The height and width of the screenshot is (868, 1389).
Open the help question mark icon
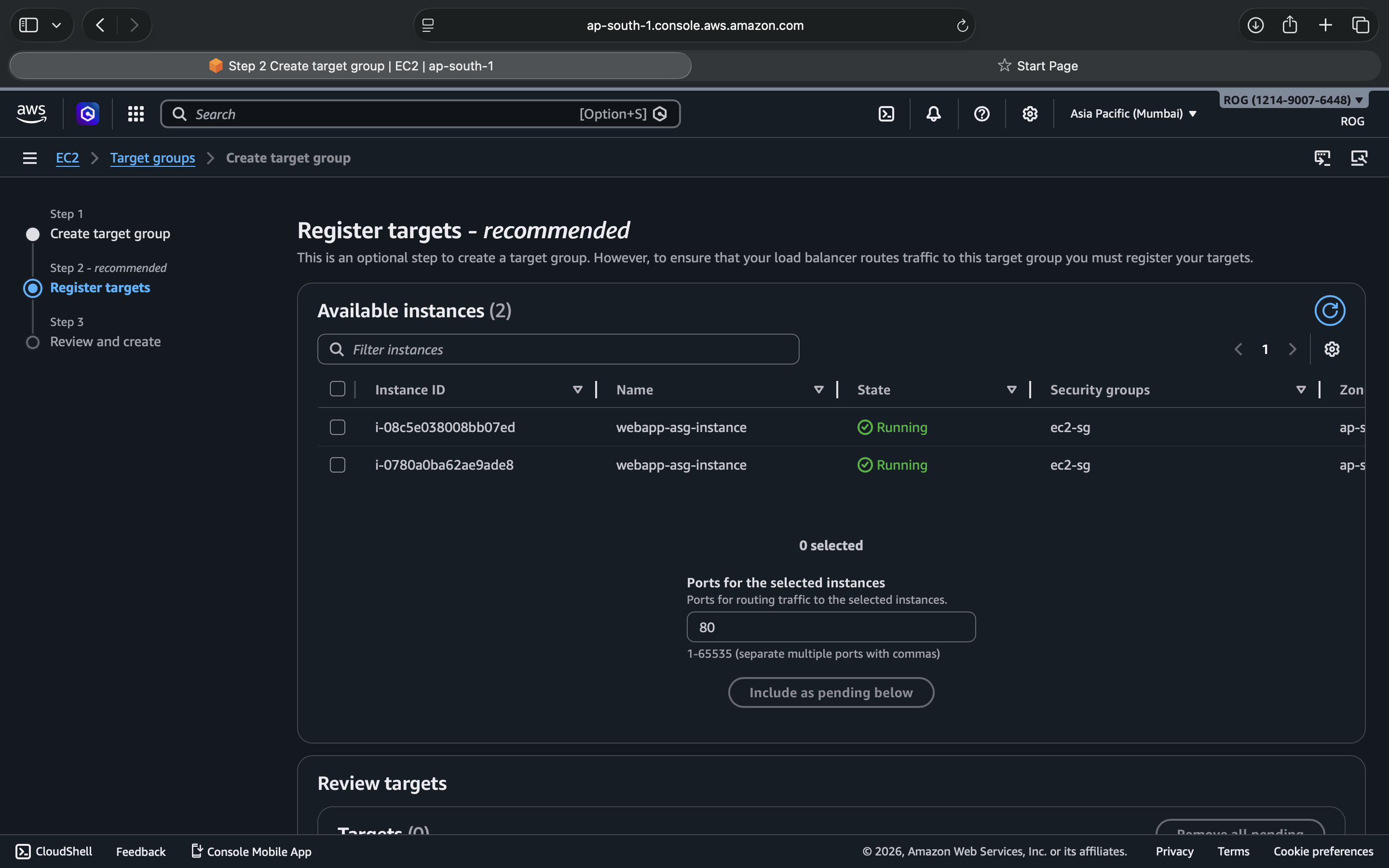tap(981, 114)
